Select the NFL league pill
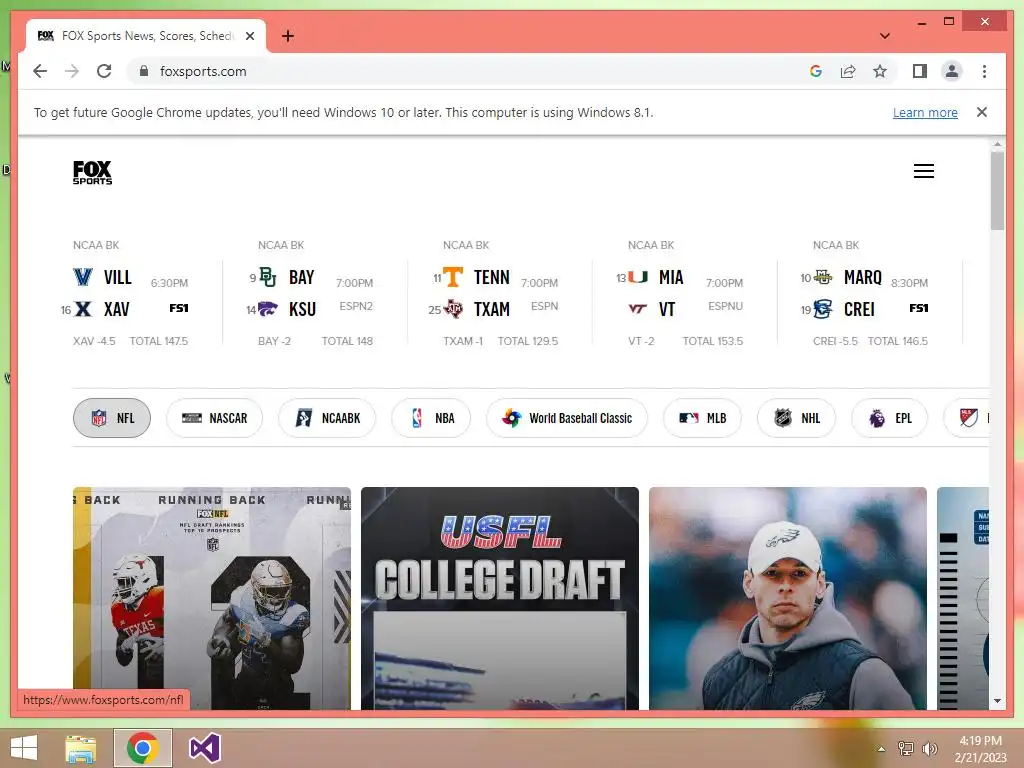Viewport: 1024px width, 768px height. coord(112,418)
